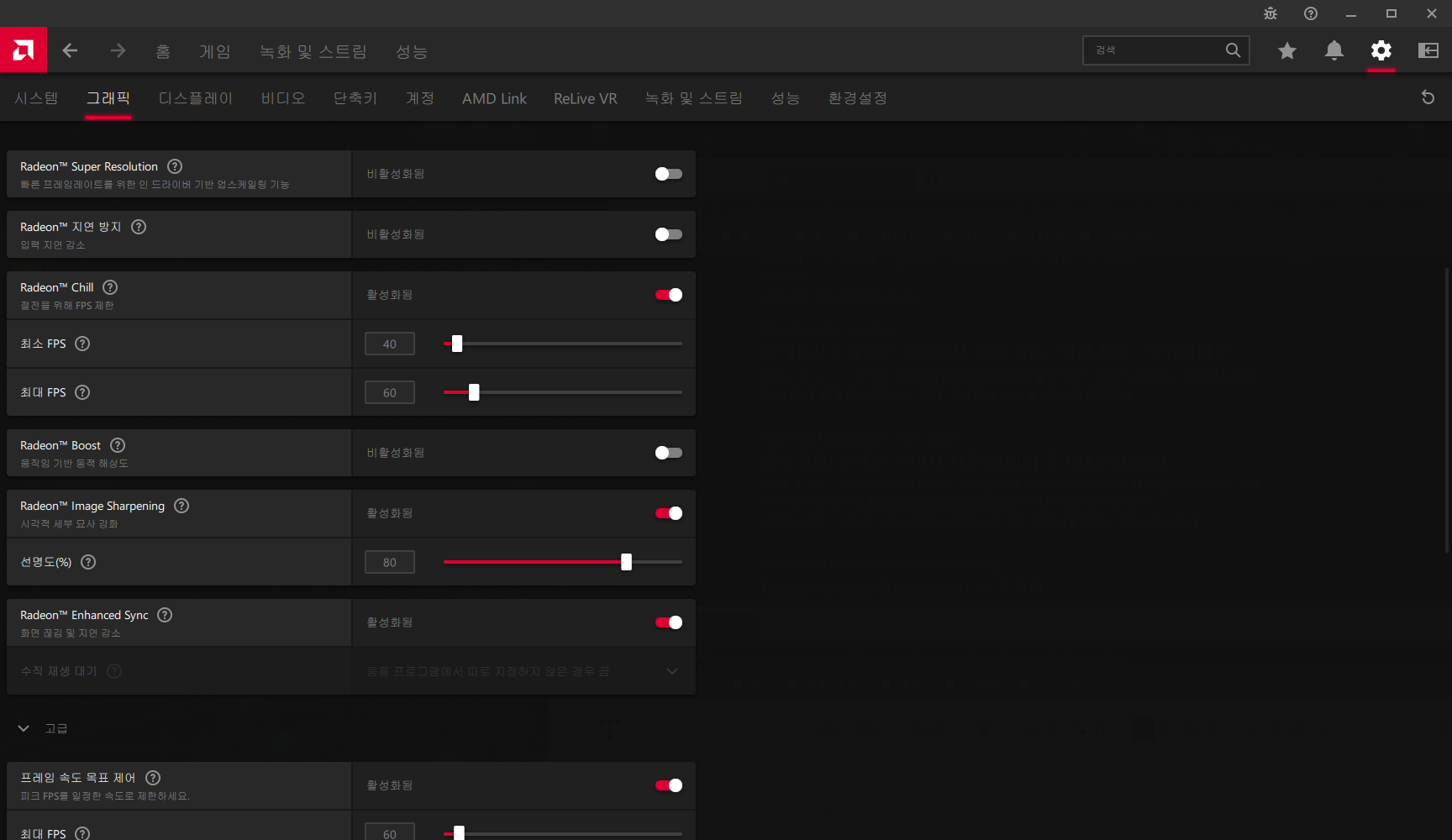Screen dimensions: 1452x840
Task: Click the search magnifier icon
Action: tap(1233, 50)
